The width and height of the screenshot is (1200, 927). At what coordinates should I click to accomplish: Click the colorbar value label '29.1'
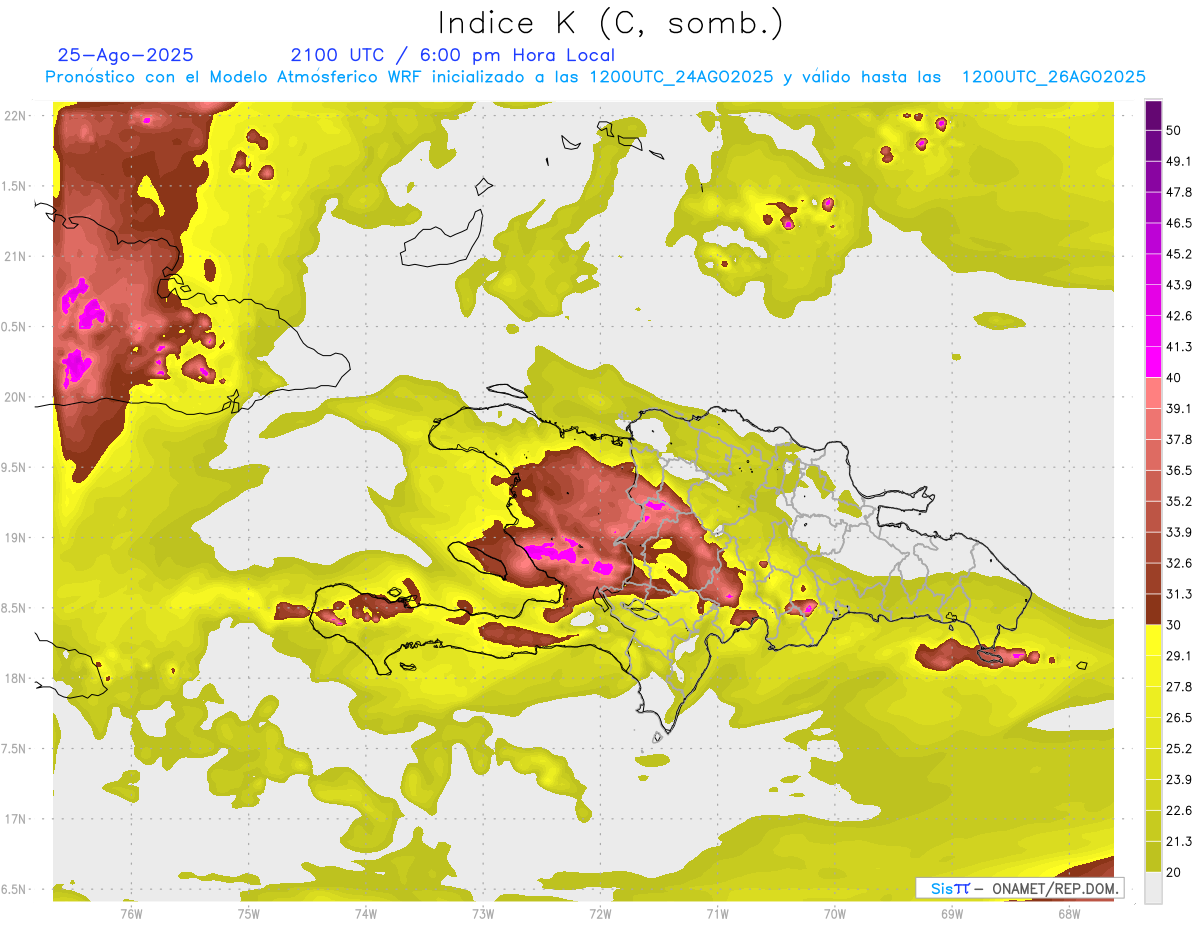[x=1179, y=655]
